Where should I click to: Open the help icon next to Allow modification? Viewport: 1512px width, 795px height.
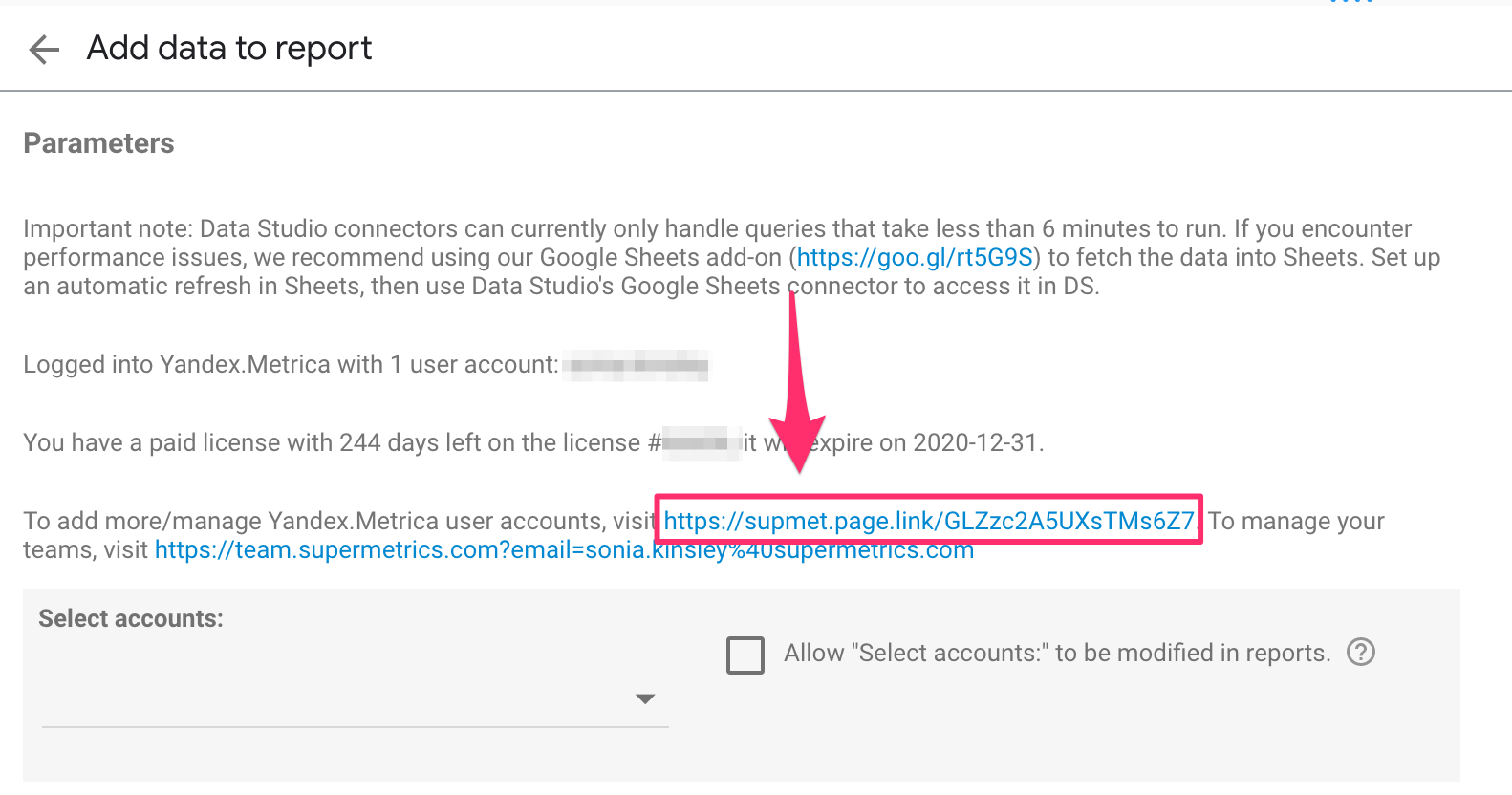click(1360, 653)
